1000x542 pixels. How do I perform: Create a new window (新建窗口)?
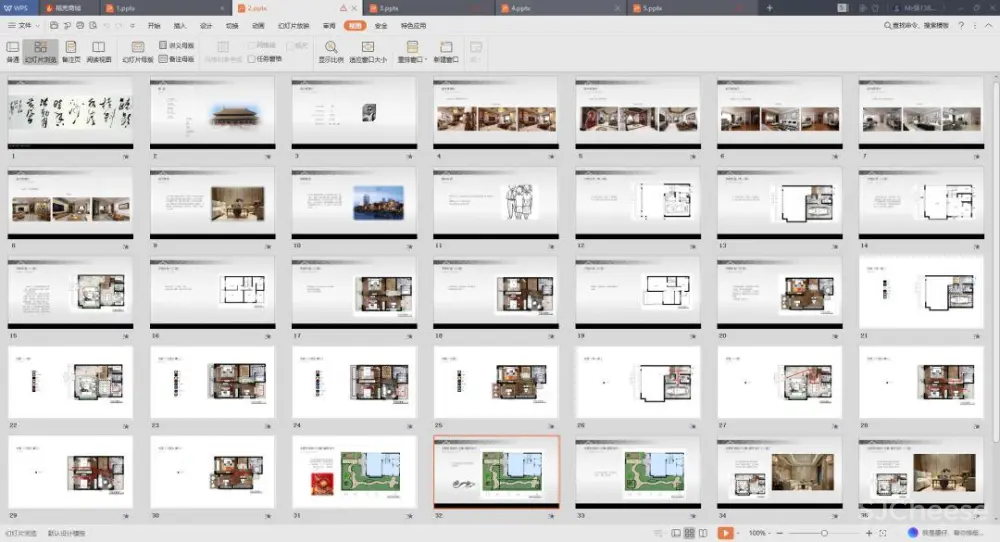coord(446,51)
